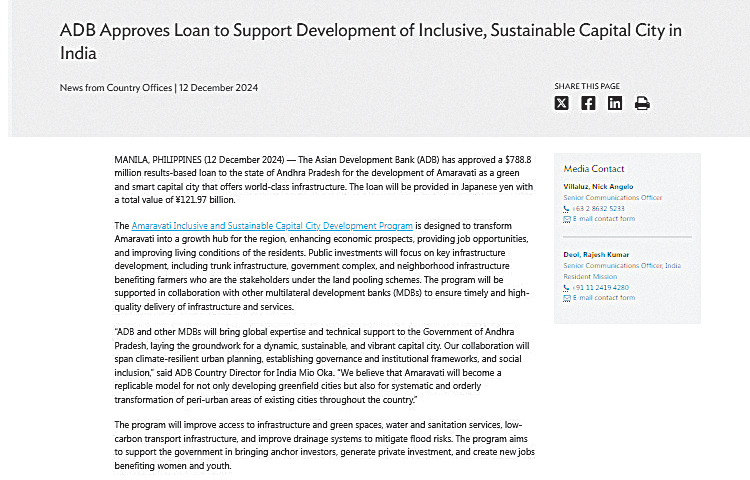Open Deol, Rajesh Kumar contact name
750x480 pixels.
tap(596, 254)
